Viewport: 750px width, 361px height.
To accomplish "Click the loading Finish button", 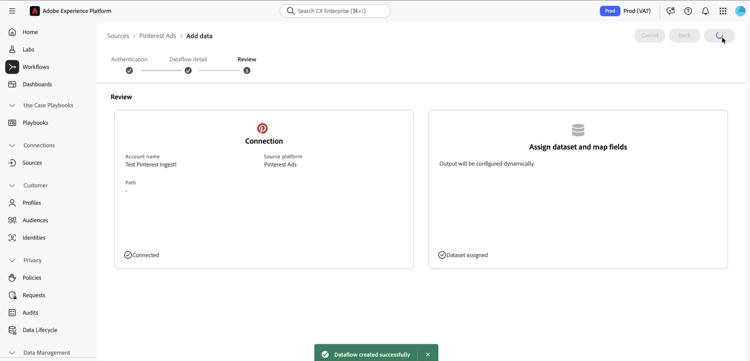I will [x=719, y=35].
